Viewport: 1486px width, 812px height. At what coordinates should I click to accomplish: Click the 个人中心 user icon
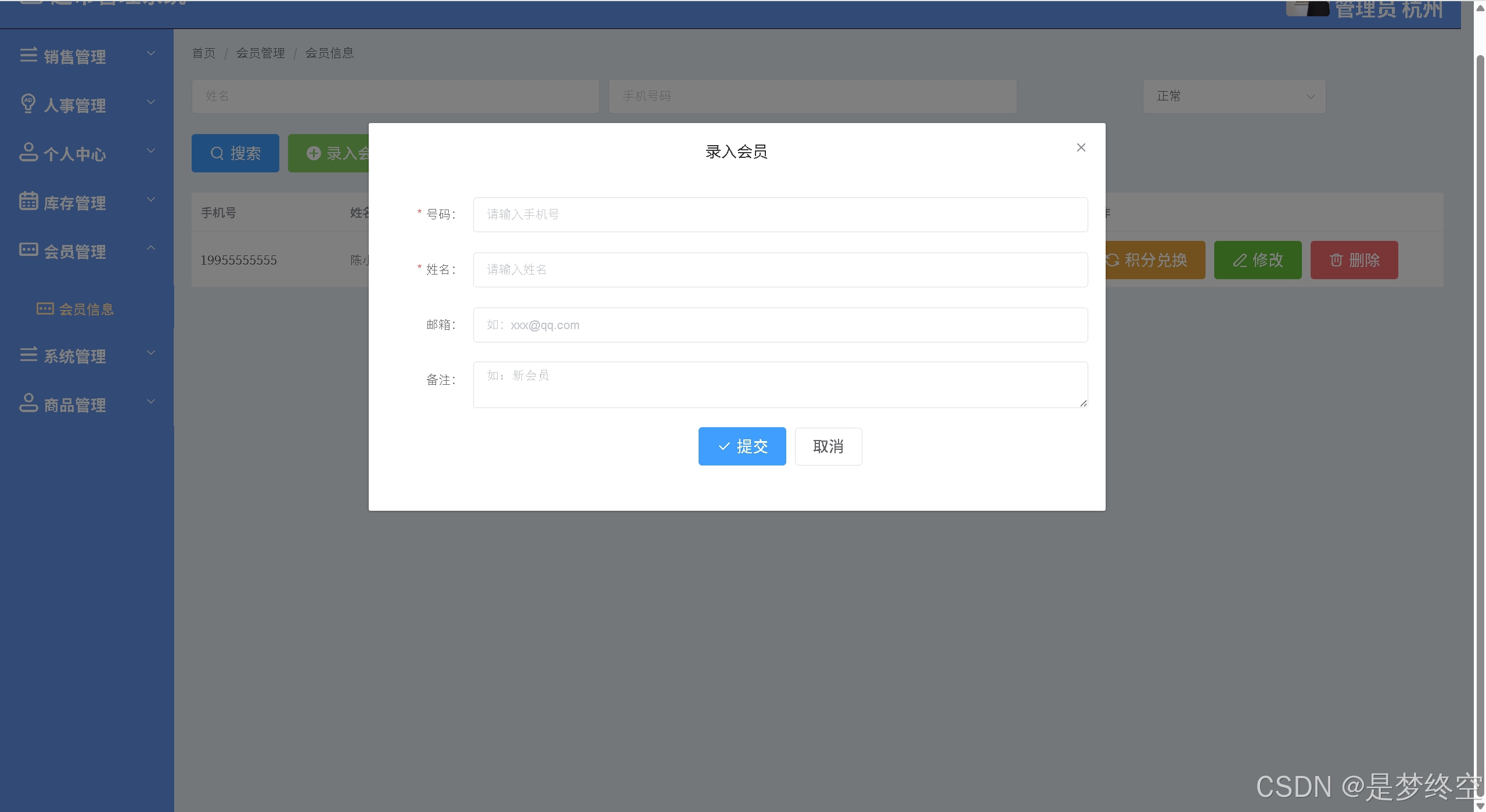pyautogui.click(x=28, y=152)
